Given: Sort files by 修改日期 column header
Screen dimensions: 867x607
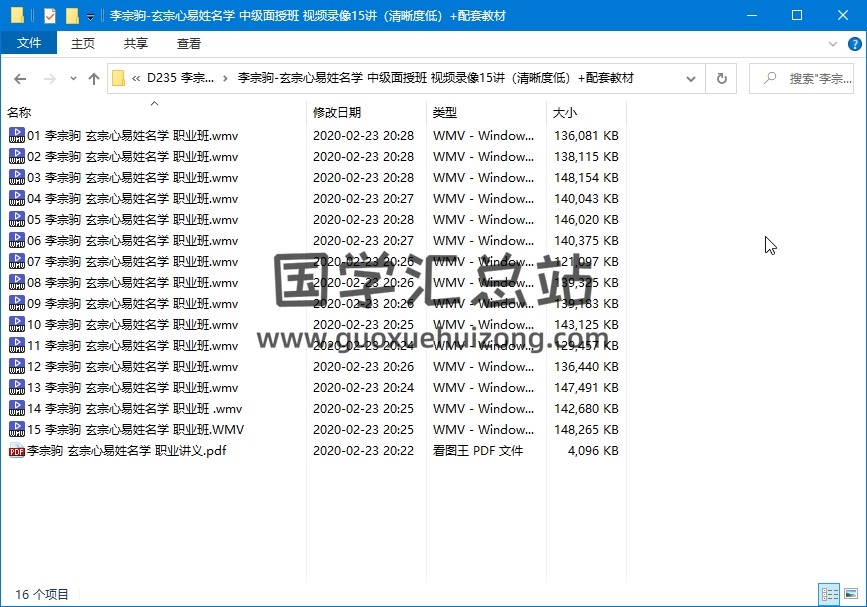Looking at the screenshot, I should pos(337,113).
